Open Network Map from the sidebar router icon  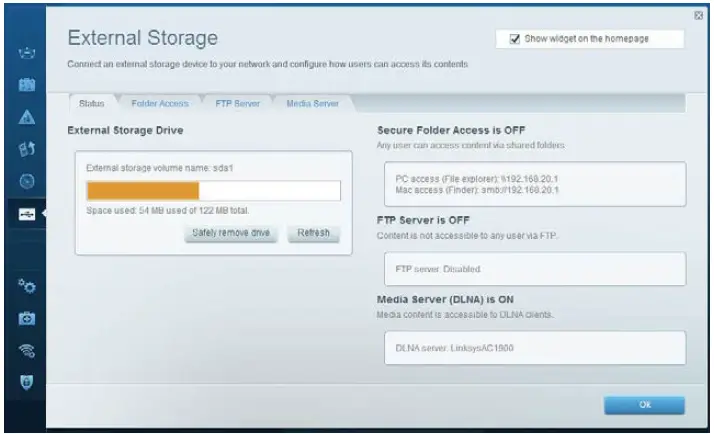click(x=28, y=51)
